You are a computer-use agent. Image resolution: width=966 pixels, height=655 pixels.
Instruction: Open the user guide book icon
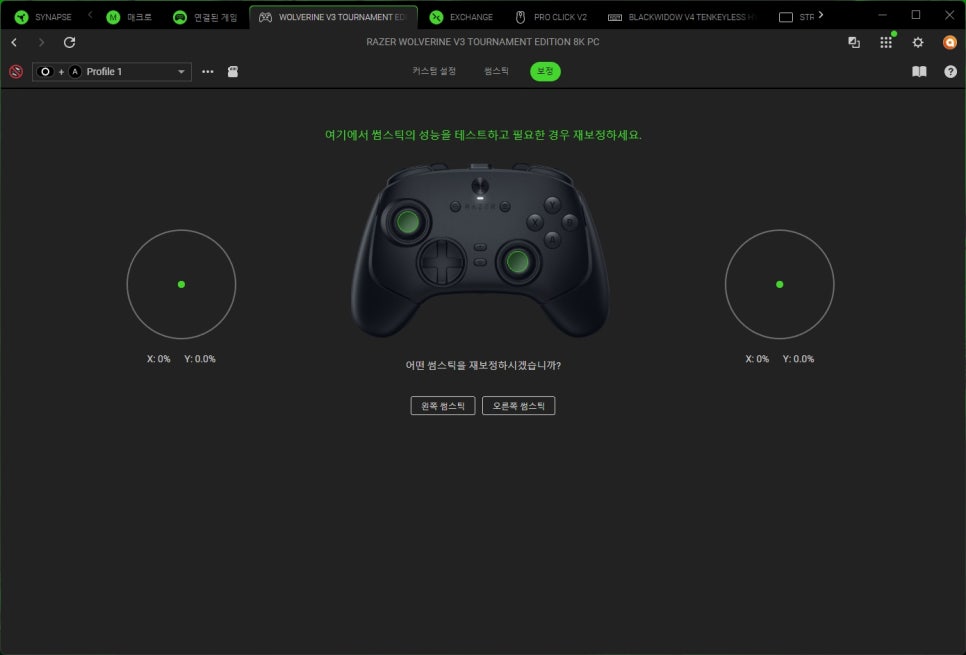[x=919, y=71]
